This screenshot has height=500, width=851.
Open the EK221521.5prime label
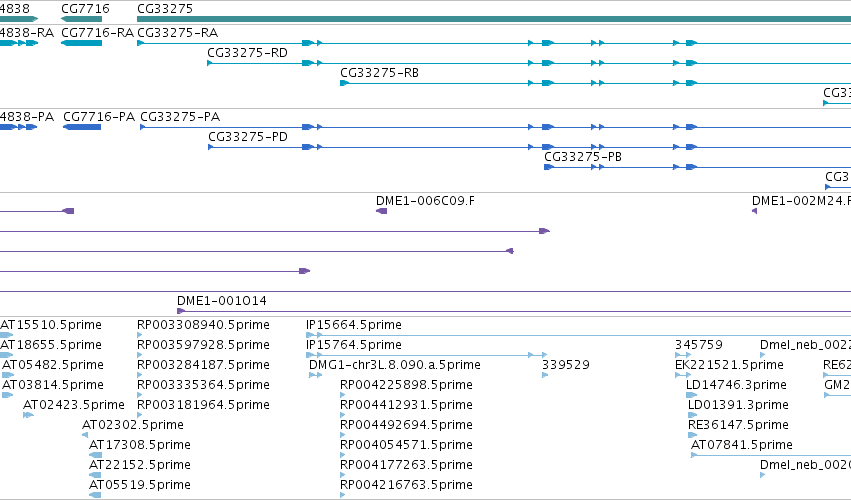[x=729, y=365]
